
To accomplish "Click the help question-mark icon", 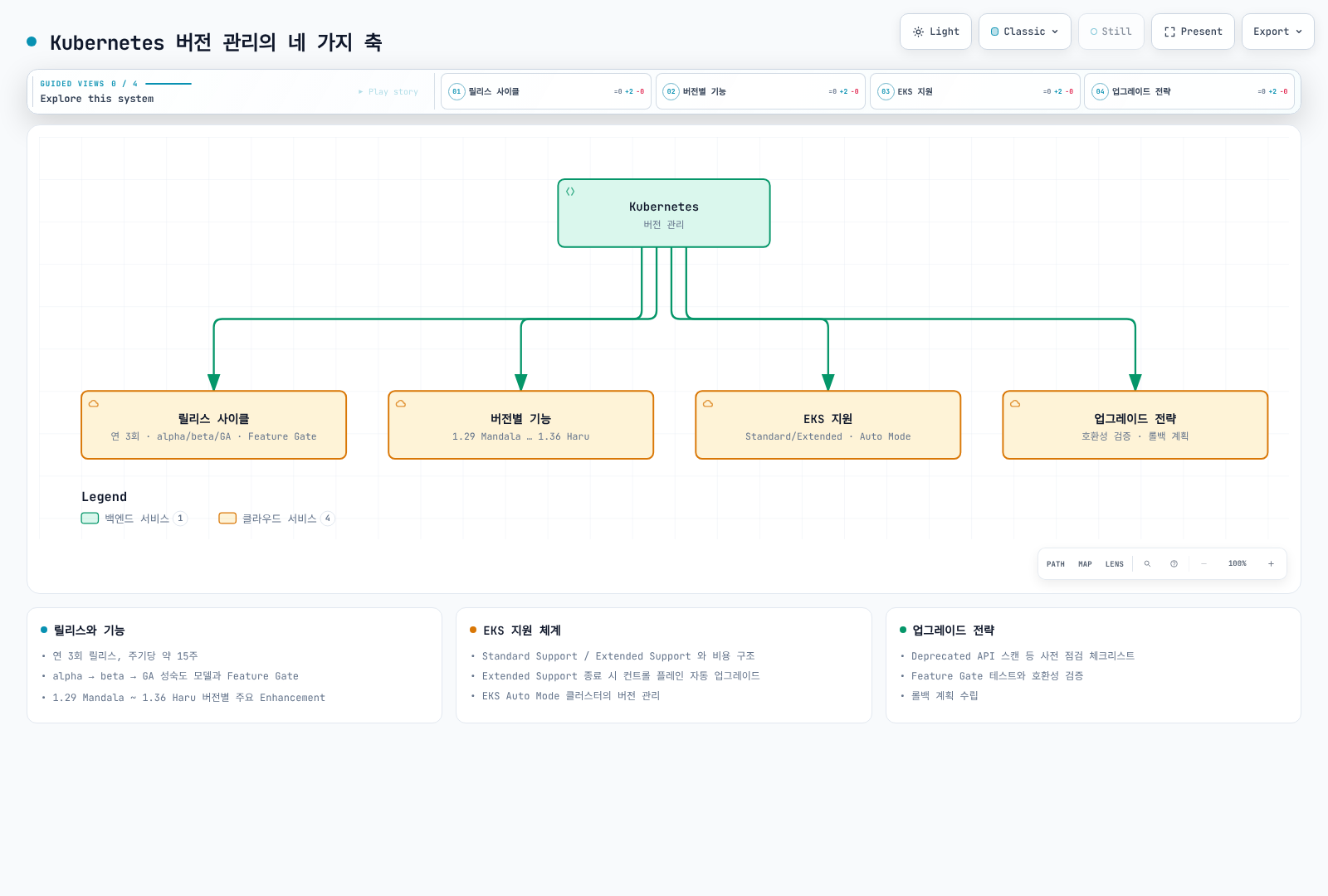I will (x=1174, y=564).
